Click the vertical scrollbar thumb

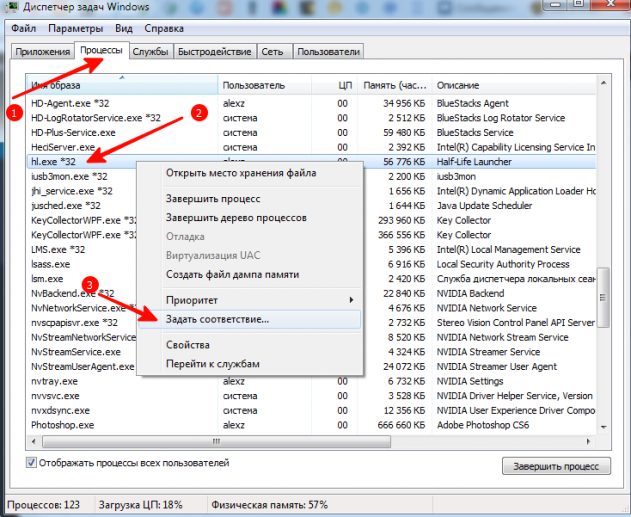click(603, 297)
